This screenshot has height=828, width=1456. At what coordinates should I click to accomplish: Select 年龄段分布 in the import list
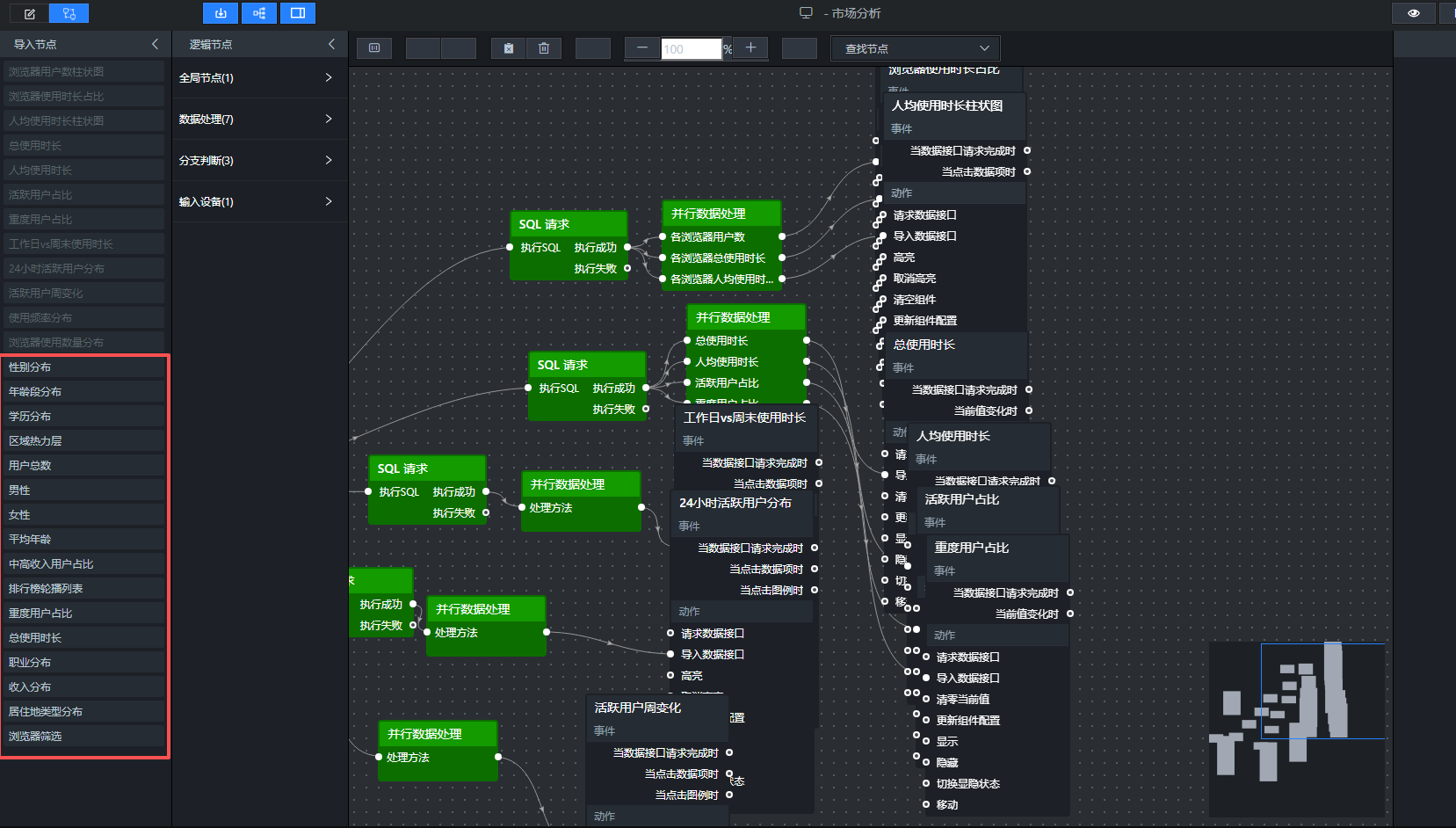(x=84, y=392)
